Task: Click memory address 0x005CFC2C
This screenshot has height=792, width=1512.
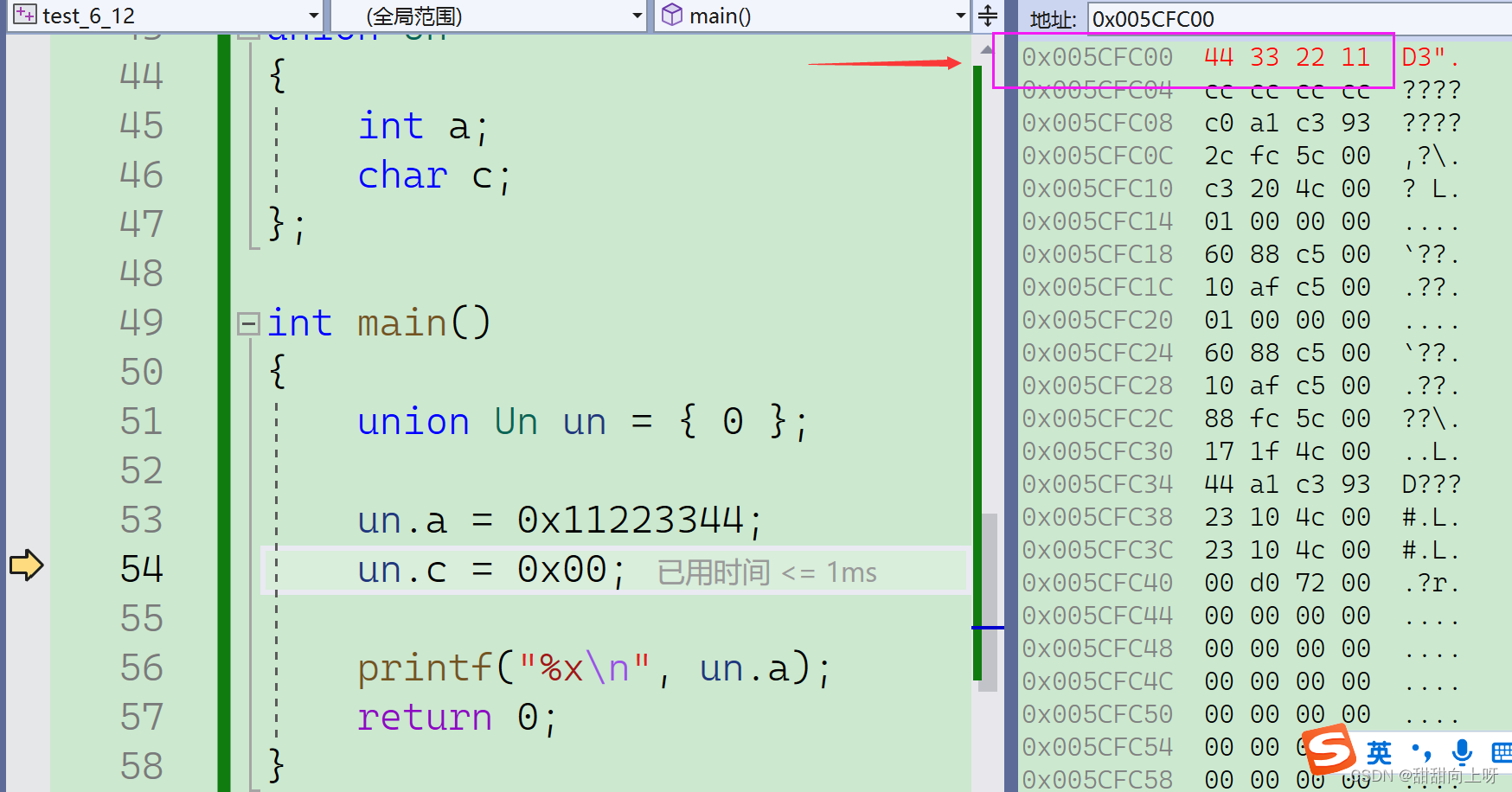Action: [1097, 418]
